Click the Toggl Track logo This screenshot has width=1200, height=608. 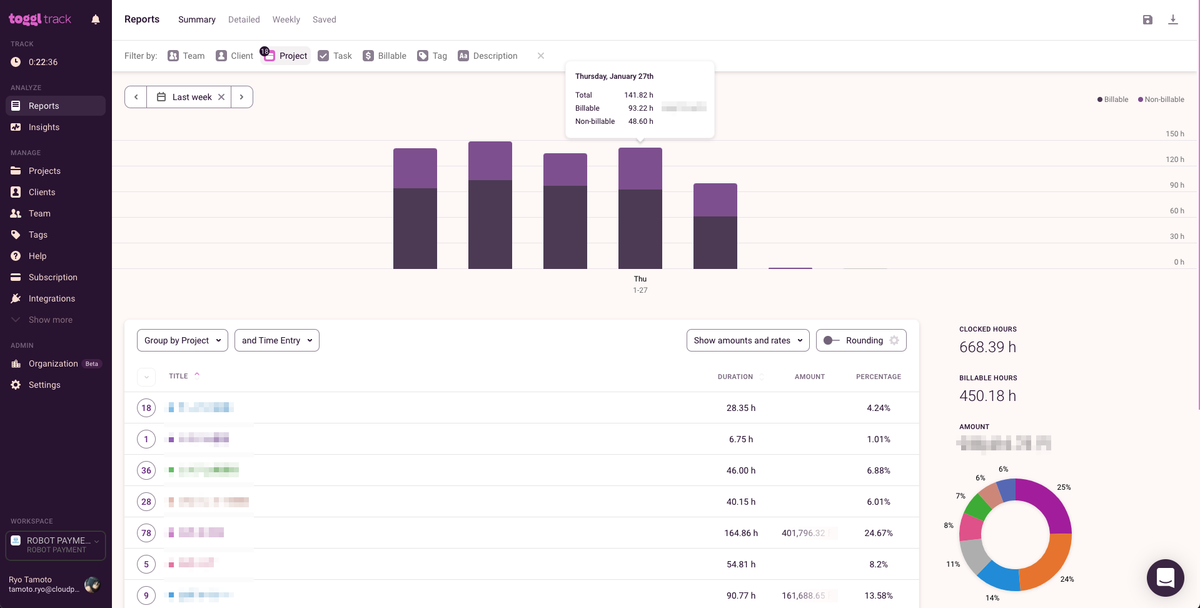pyautogui.click(x=40, y=19)
